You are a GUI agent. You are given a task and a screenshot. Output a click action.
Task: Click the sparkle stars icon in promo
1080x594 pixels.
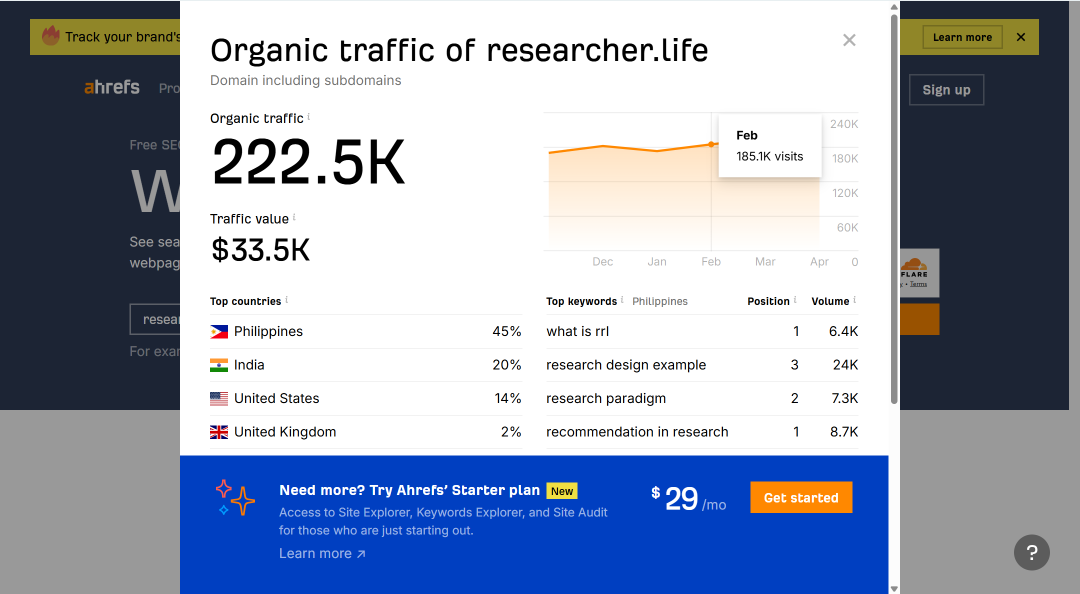[x=235, y=498]
